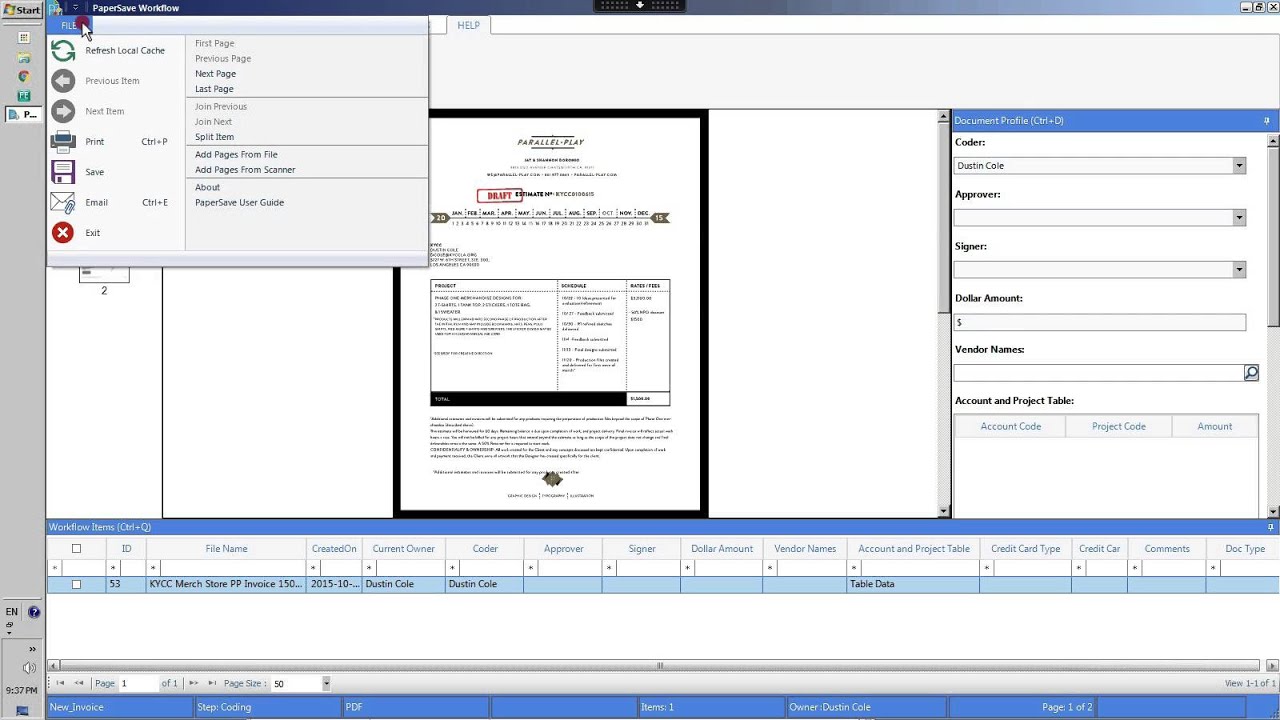Click PaperSave app icon in title bar
This screenshot has height=720, width=1280.
click(55, 8)
